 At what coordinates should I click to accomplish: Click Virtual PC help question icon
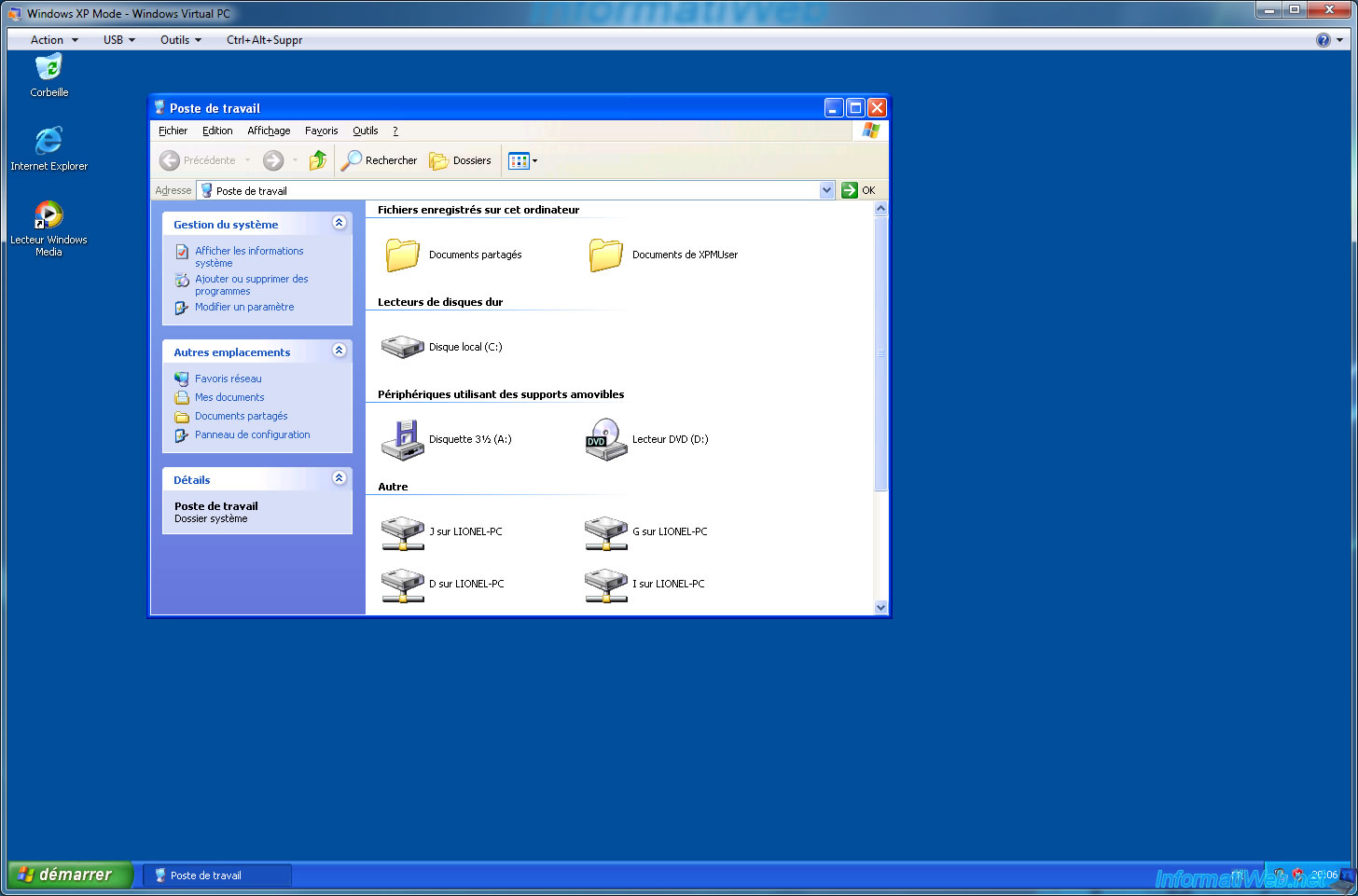click(1323, 40)
